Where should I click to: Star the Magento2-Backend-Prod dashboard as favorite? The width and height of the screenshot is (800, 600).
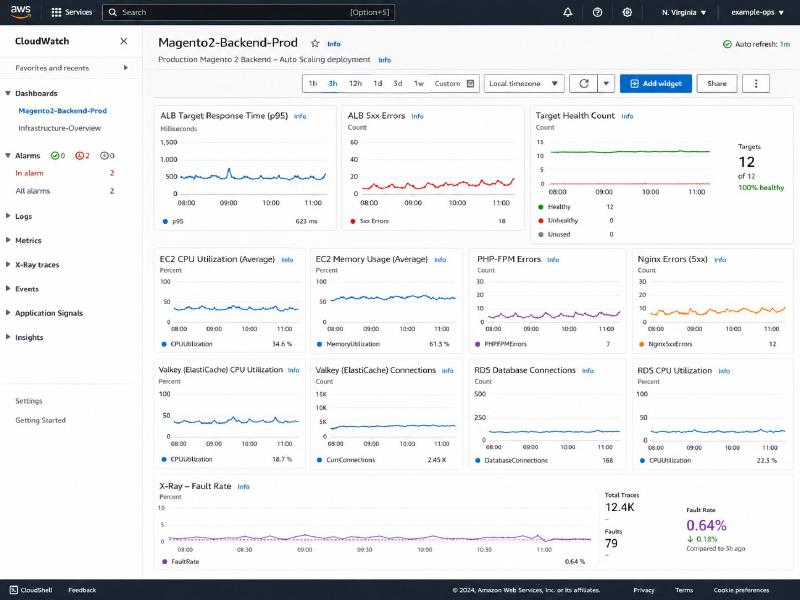click(315, 43)
